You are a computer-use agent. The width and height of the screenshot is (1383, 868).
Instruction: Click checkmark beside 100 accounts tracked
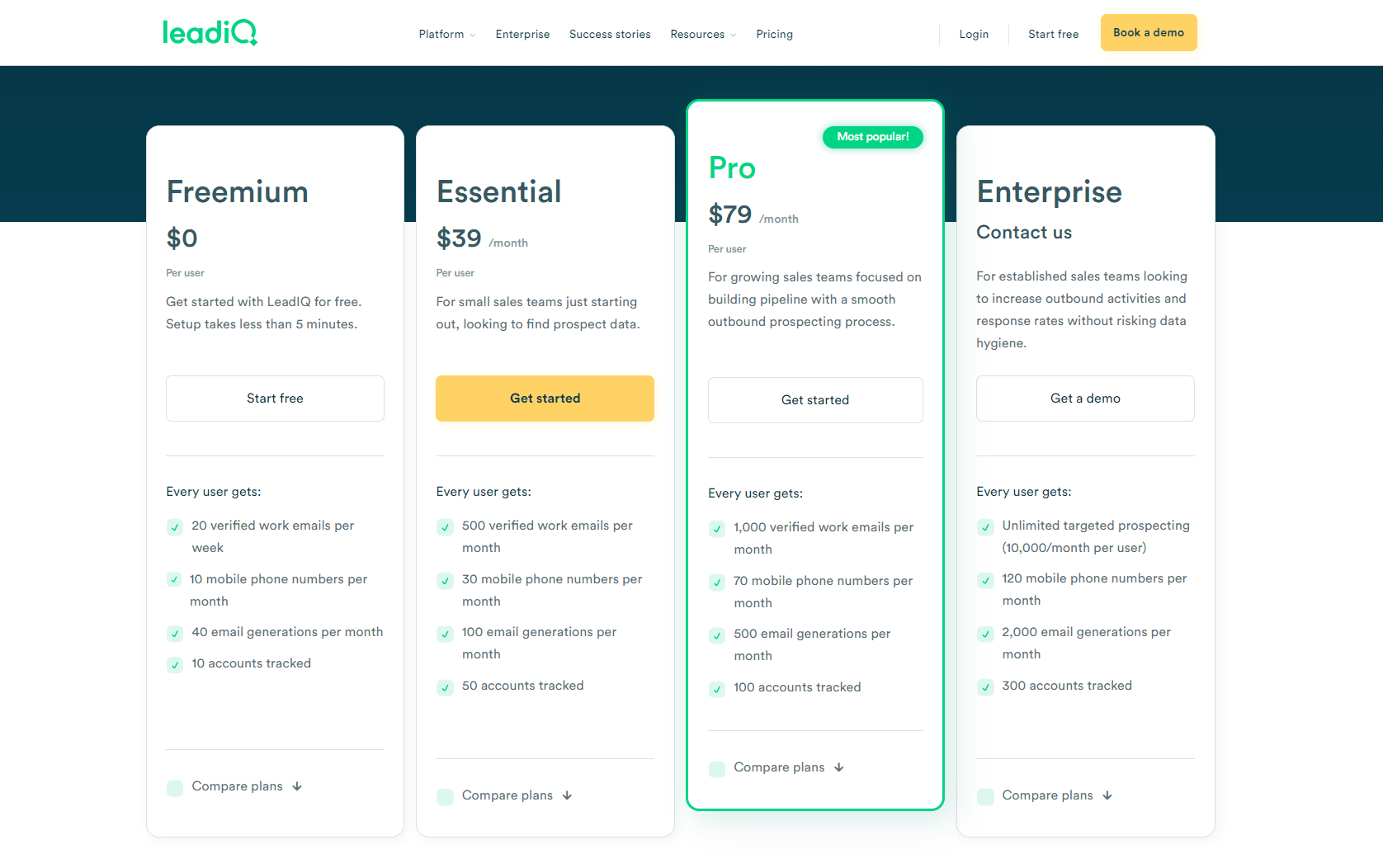[717, 689]
